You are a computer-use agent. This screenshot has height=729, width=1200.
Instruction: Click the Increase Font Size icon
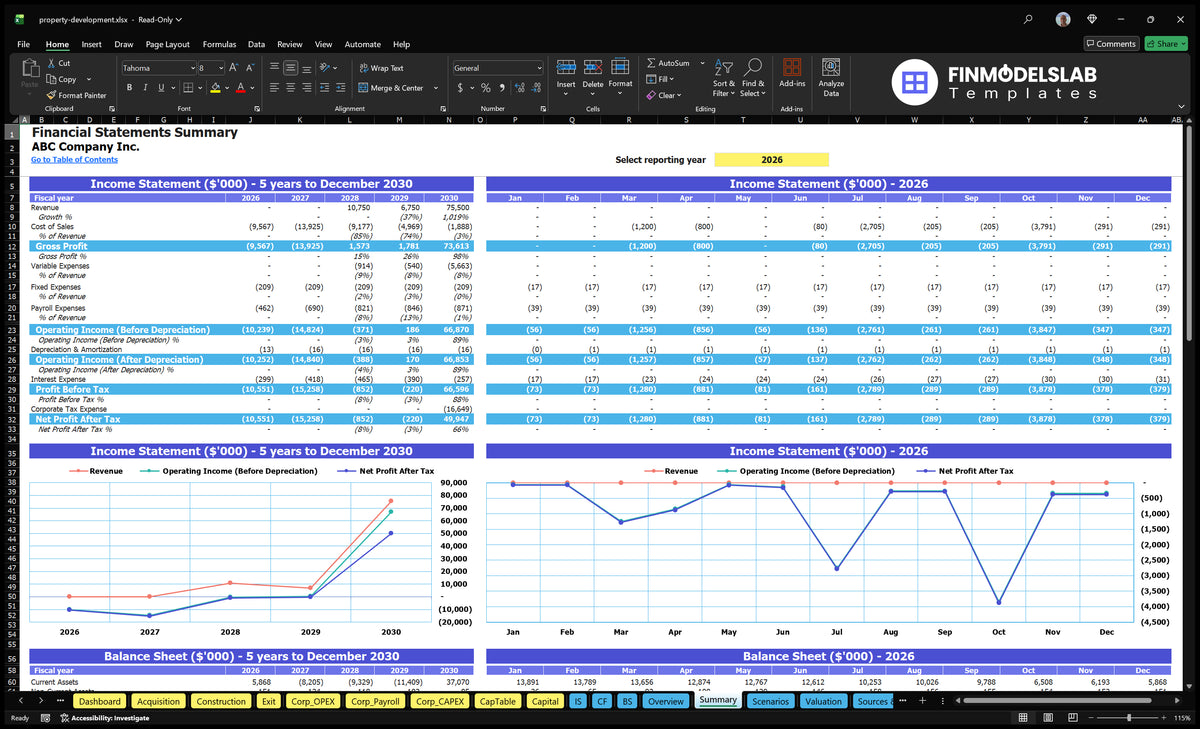[234, 68]
